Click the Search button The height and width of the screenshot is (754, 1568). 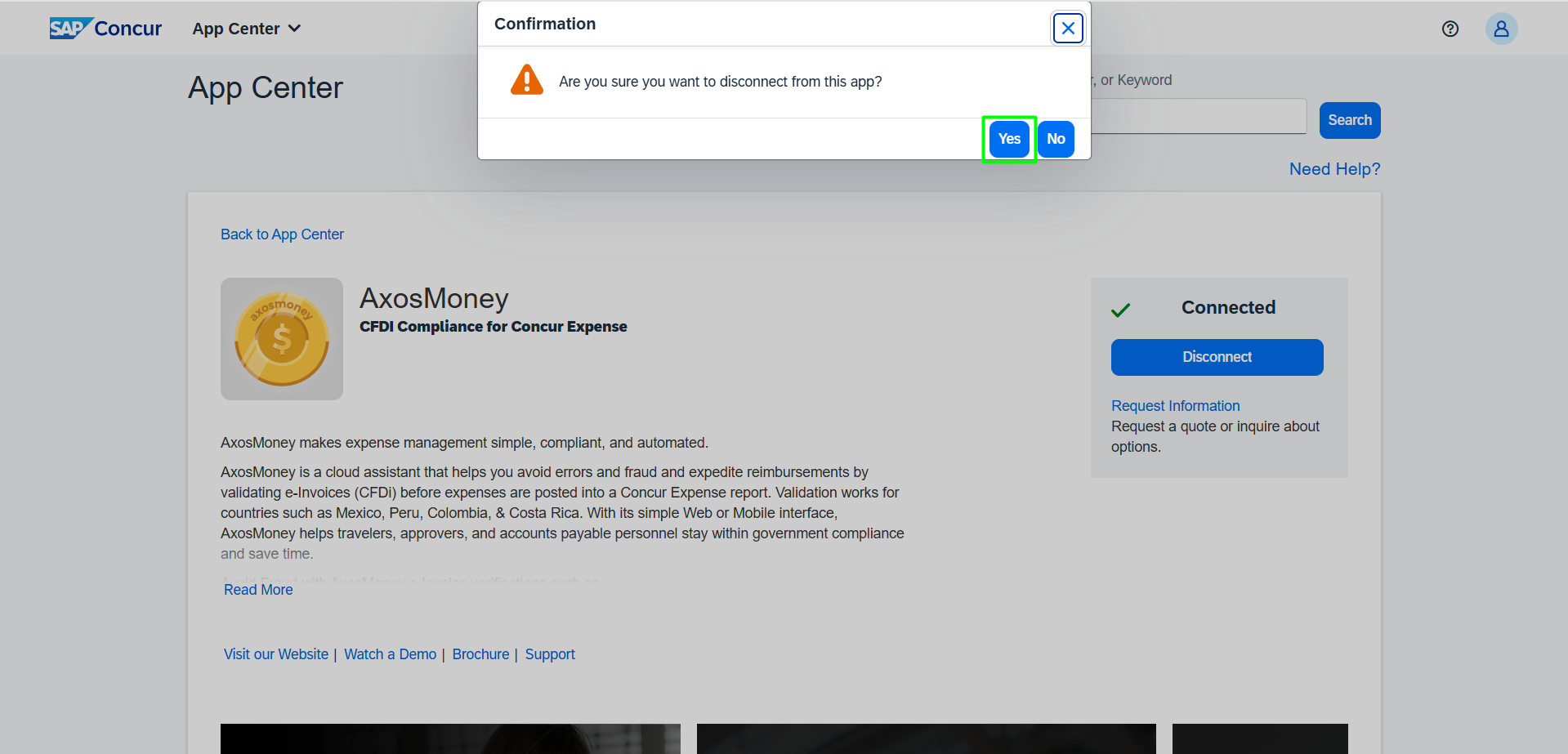tap(1349, 120)
